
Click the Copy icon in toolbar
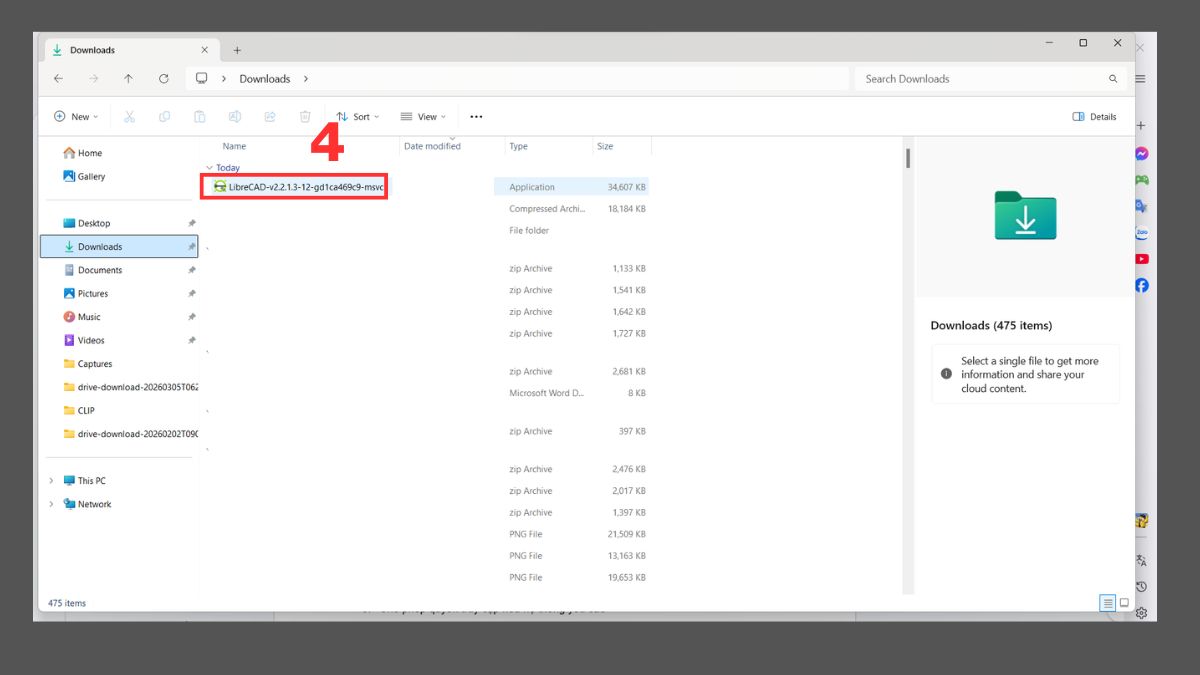coord(165,117)
